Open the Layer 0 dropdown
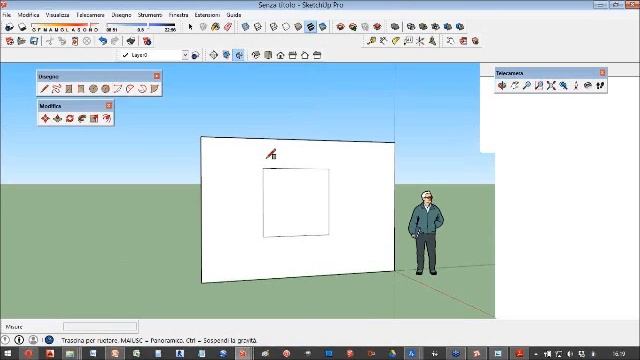Image resolution: width=640 pixels, height=360 pixels. pyautogui.click(x=185, y=55)
